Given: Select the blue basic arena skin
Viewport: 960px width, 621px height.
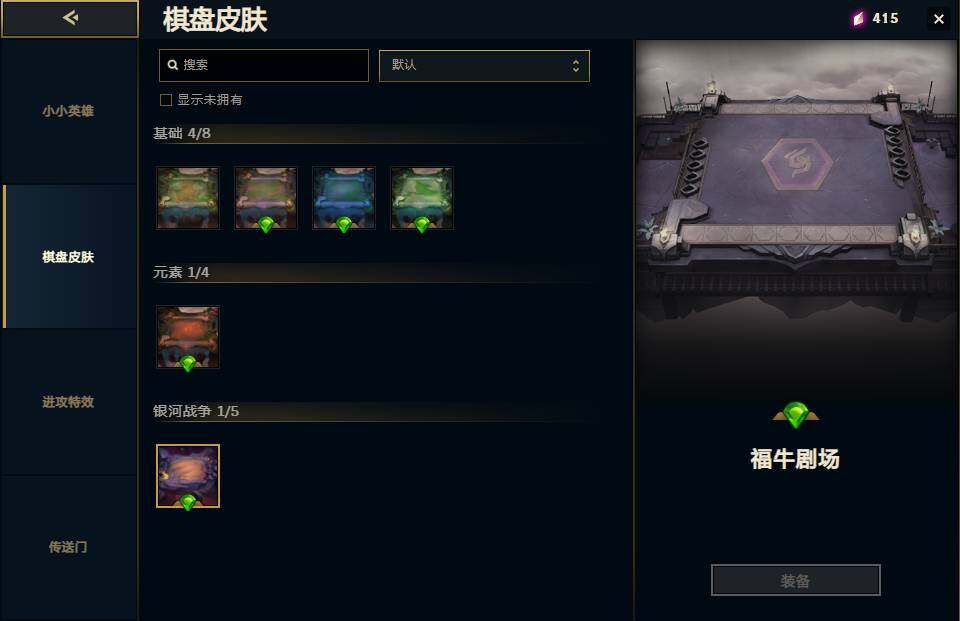Looking at the screenshot, I should point(343,198).
